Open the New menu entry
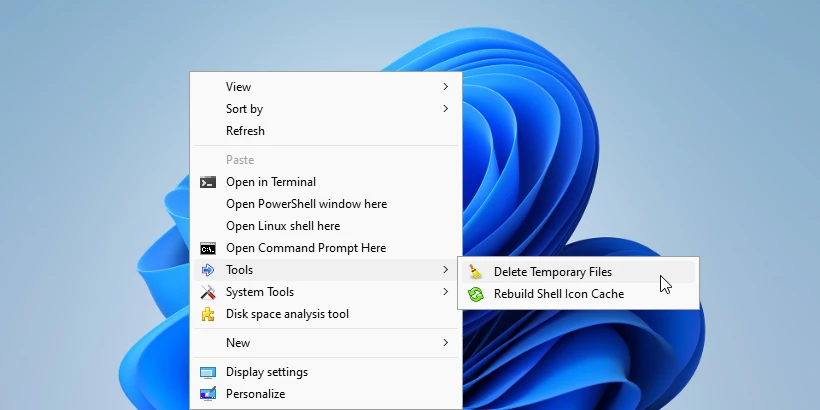820x410 pixels. click(326, 343)
